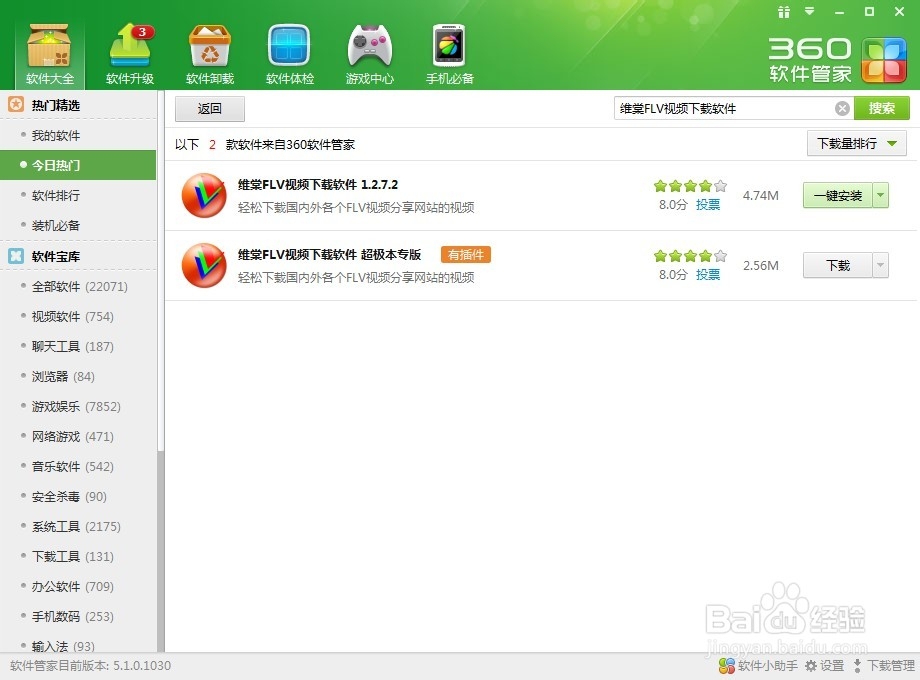
Task: Click 下载 for the 超极本专版 edition
Action: point(838,265)
